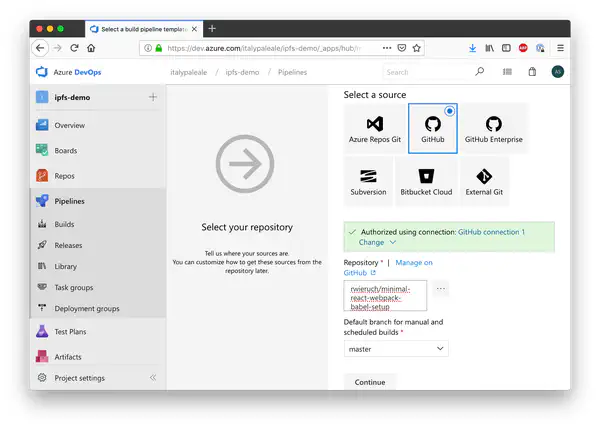Click the add project plus icon
The width and height of the screenshot is (600, 429).
pyautogui.click(x=152, y=97)
